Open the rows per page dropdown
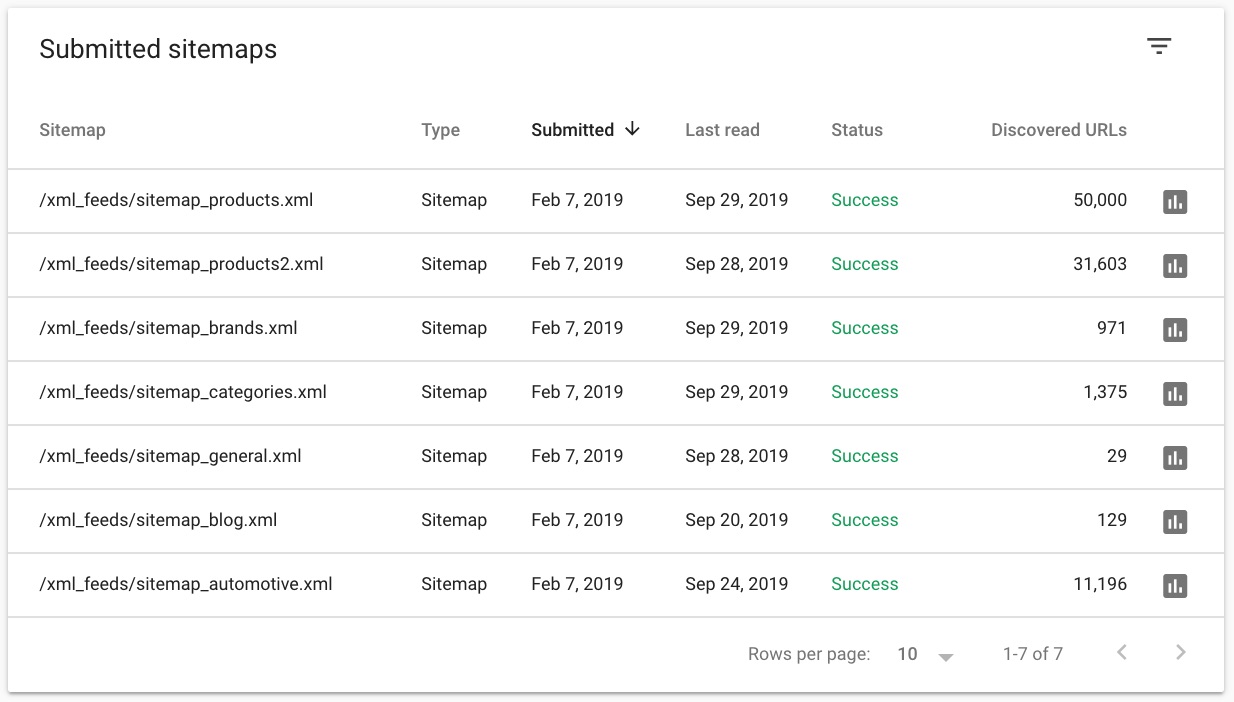The image size is (1234, 702). [x=908, y=653]
